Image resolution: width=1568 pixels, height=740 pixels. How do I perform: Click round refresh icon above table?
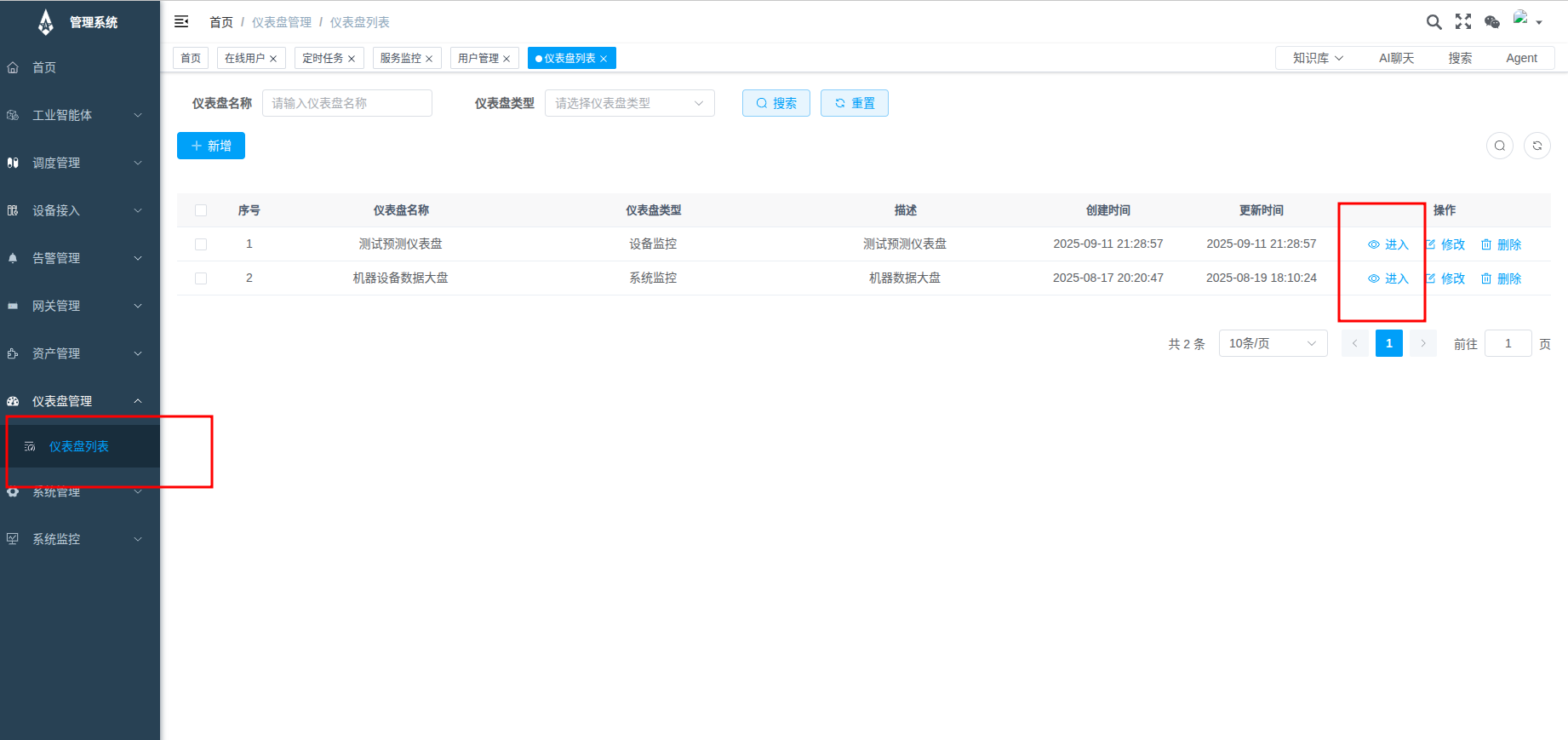click(1537, 146)
